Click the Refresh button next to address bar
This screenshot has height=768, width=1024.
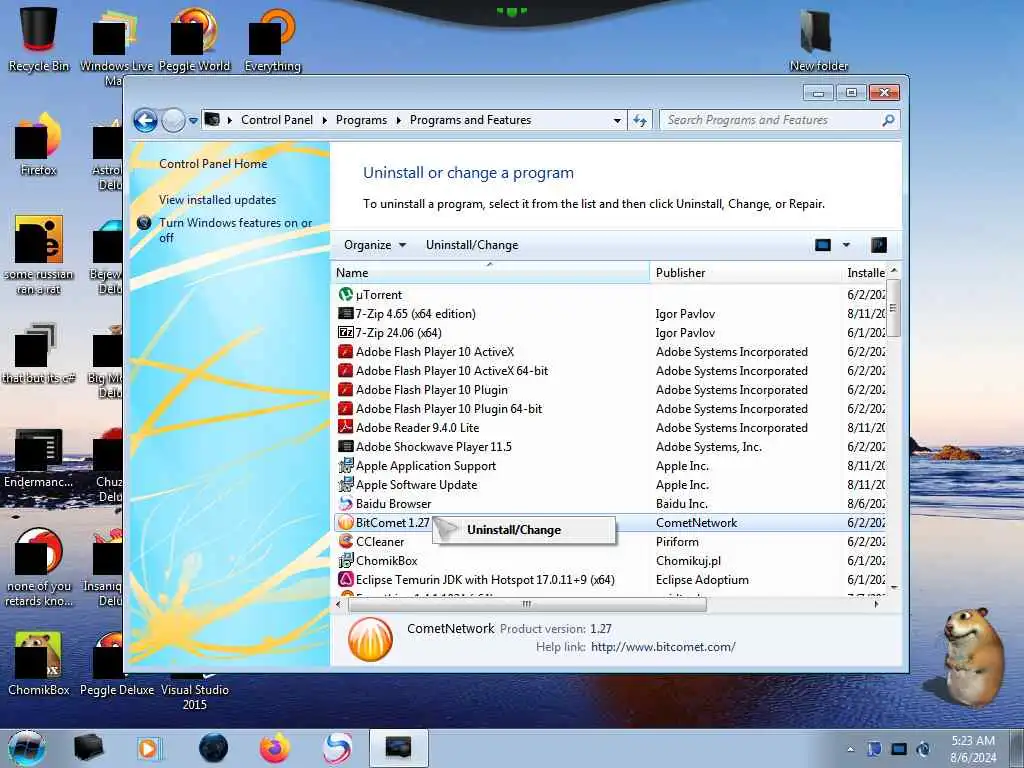click(640, 120)
